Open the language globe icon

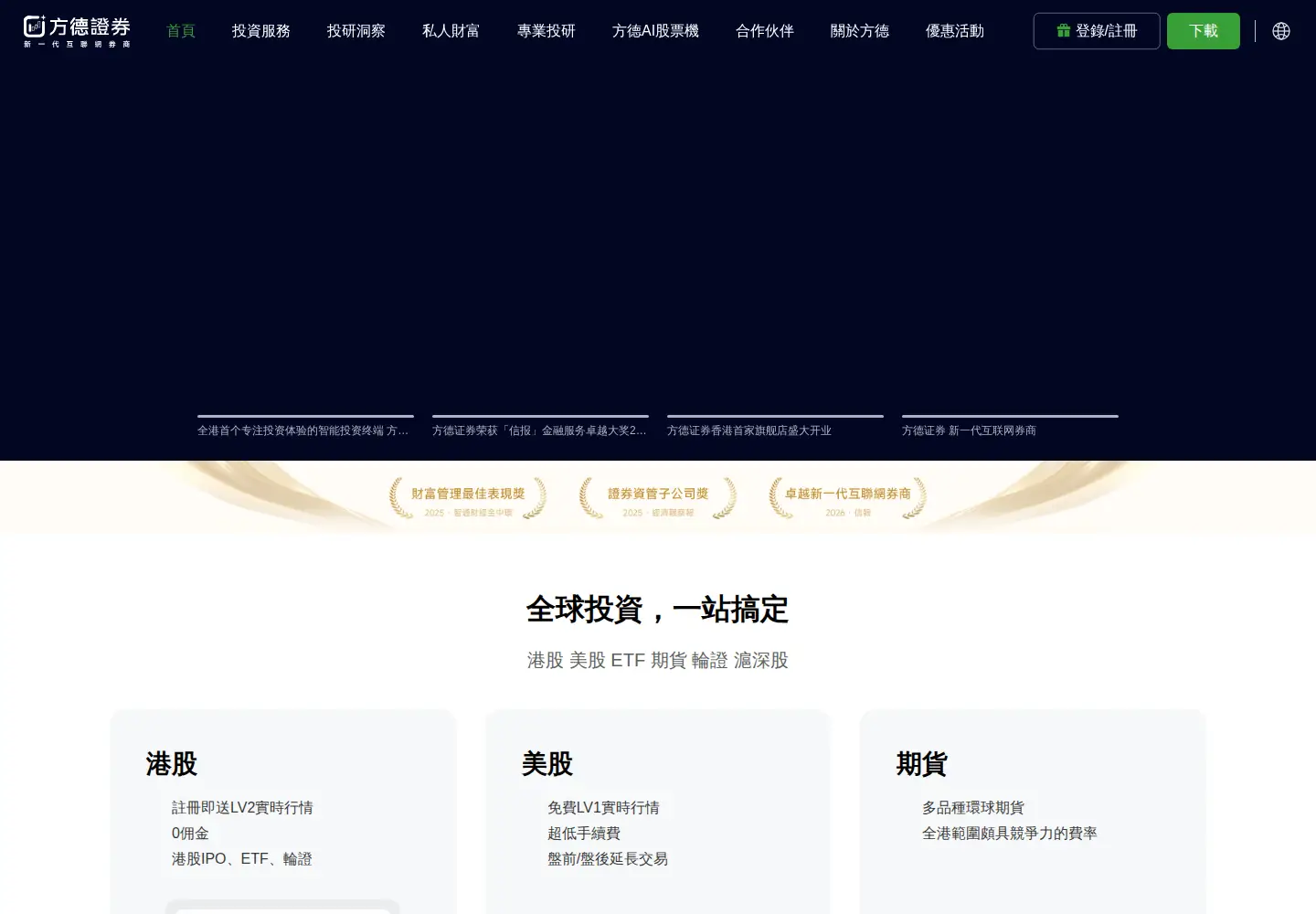[x=1281, y=31]
